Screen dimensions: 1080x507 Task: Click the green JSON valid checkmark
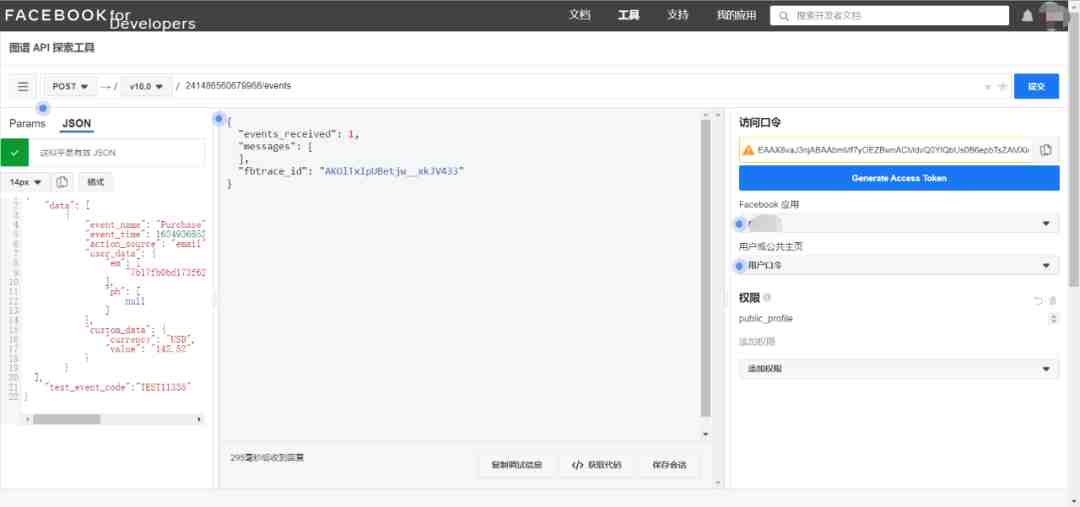(14, 152)
